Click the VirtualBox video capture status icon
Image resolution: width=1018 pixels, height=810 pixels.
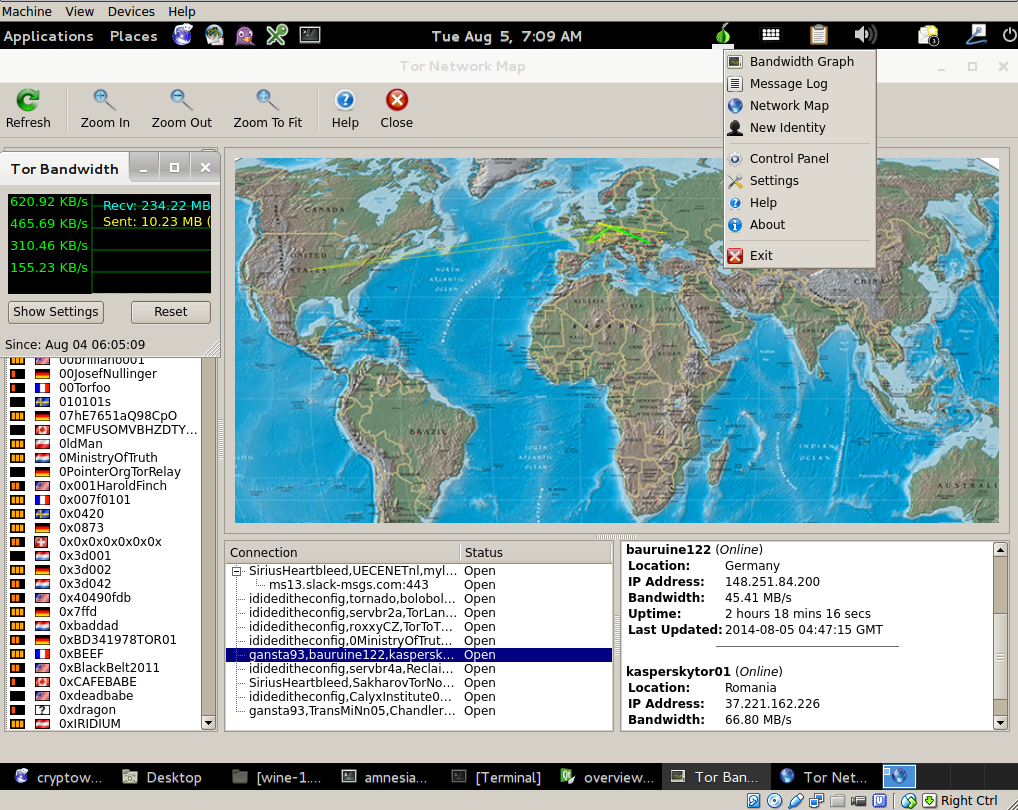[x=858, y=800]
